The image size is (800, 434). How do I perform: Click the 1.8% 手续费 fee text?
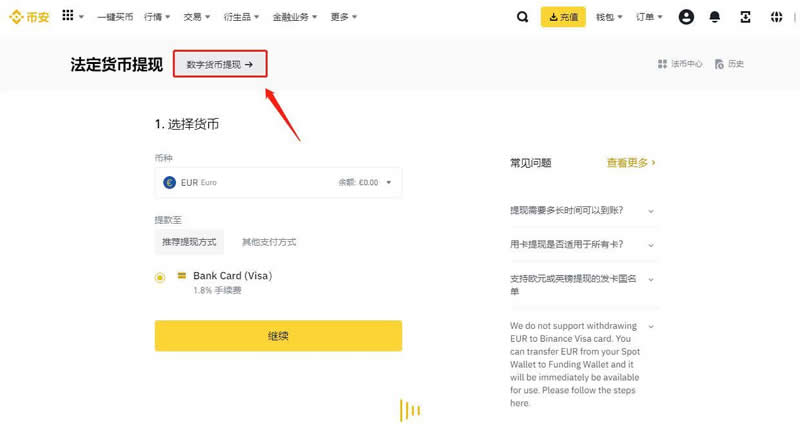tap(217, 290)
